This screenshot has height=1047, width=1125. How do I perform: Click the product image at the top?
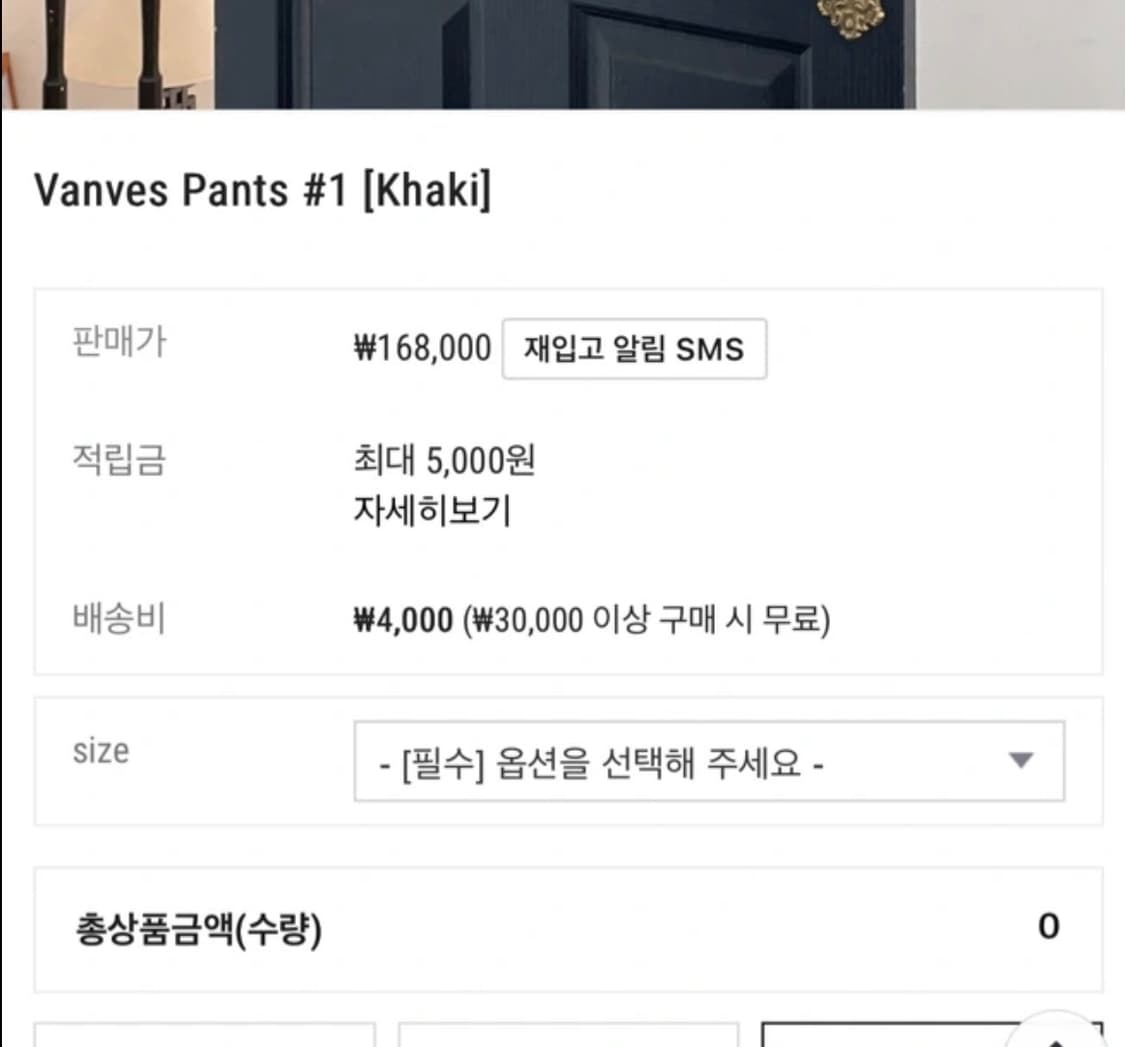562,55
